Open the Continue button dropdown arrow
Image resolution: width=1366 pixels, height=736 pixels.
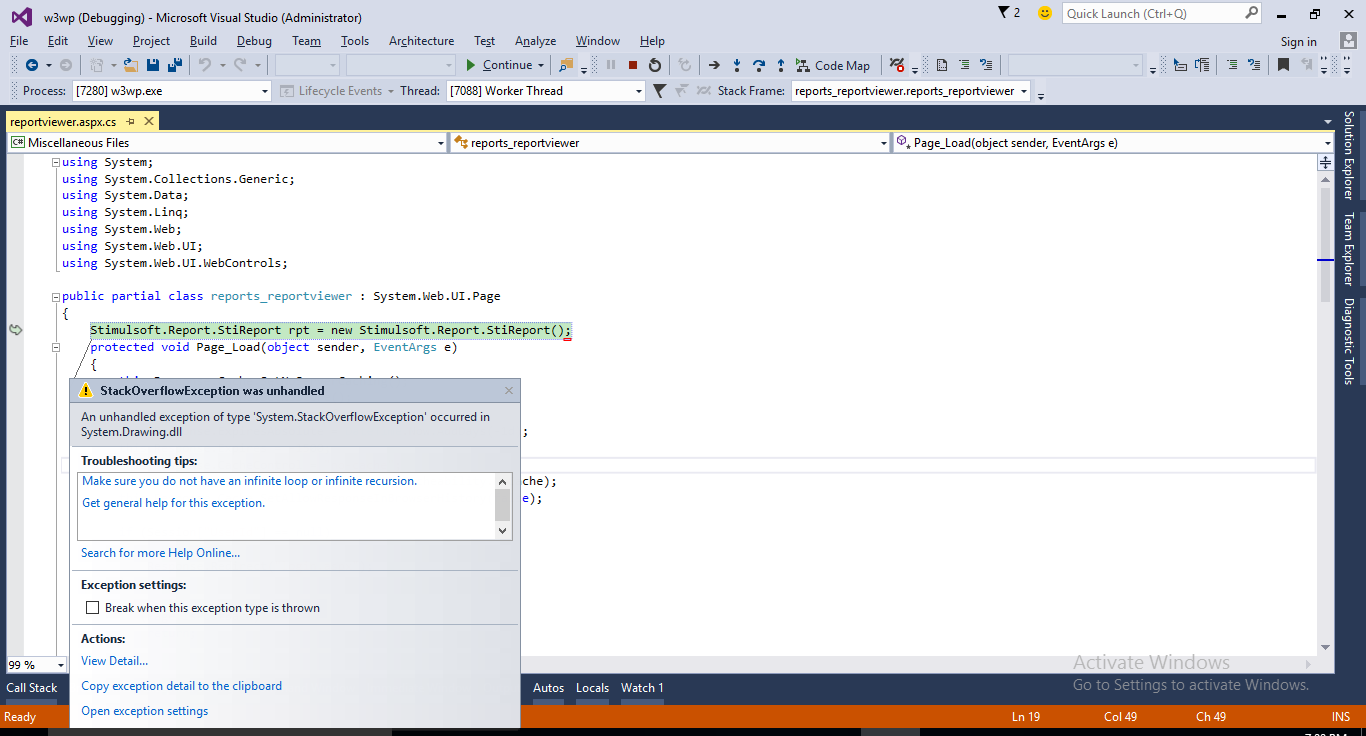coord(541,65)
